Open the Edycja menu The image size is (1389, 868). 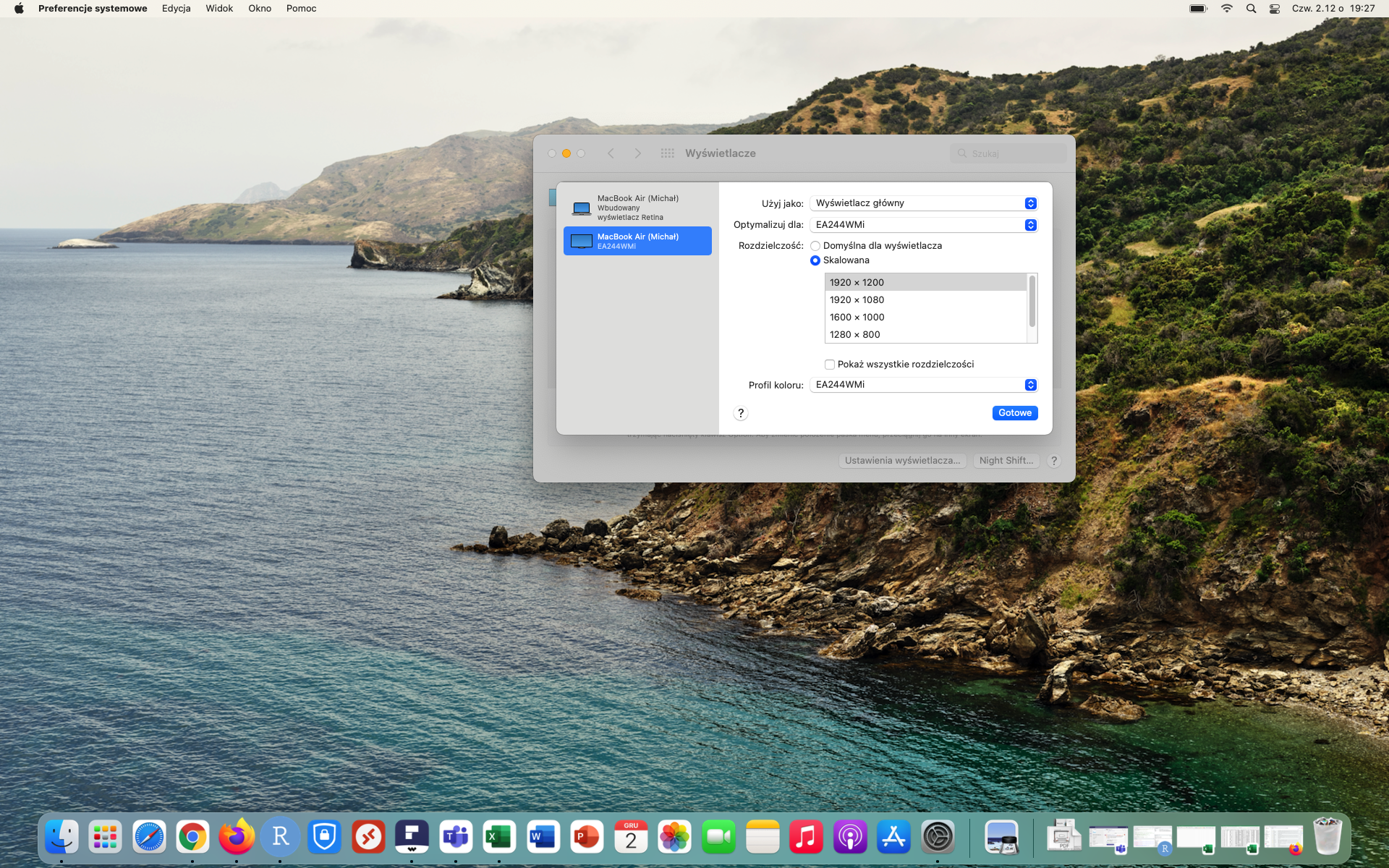coord(176,9)
